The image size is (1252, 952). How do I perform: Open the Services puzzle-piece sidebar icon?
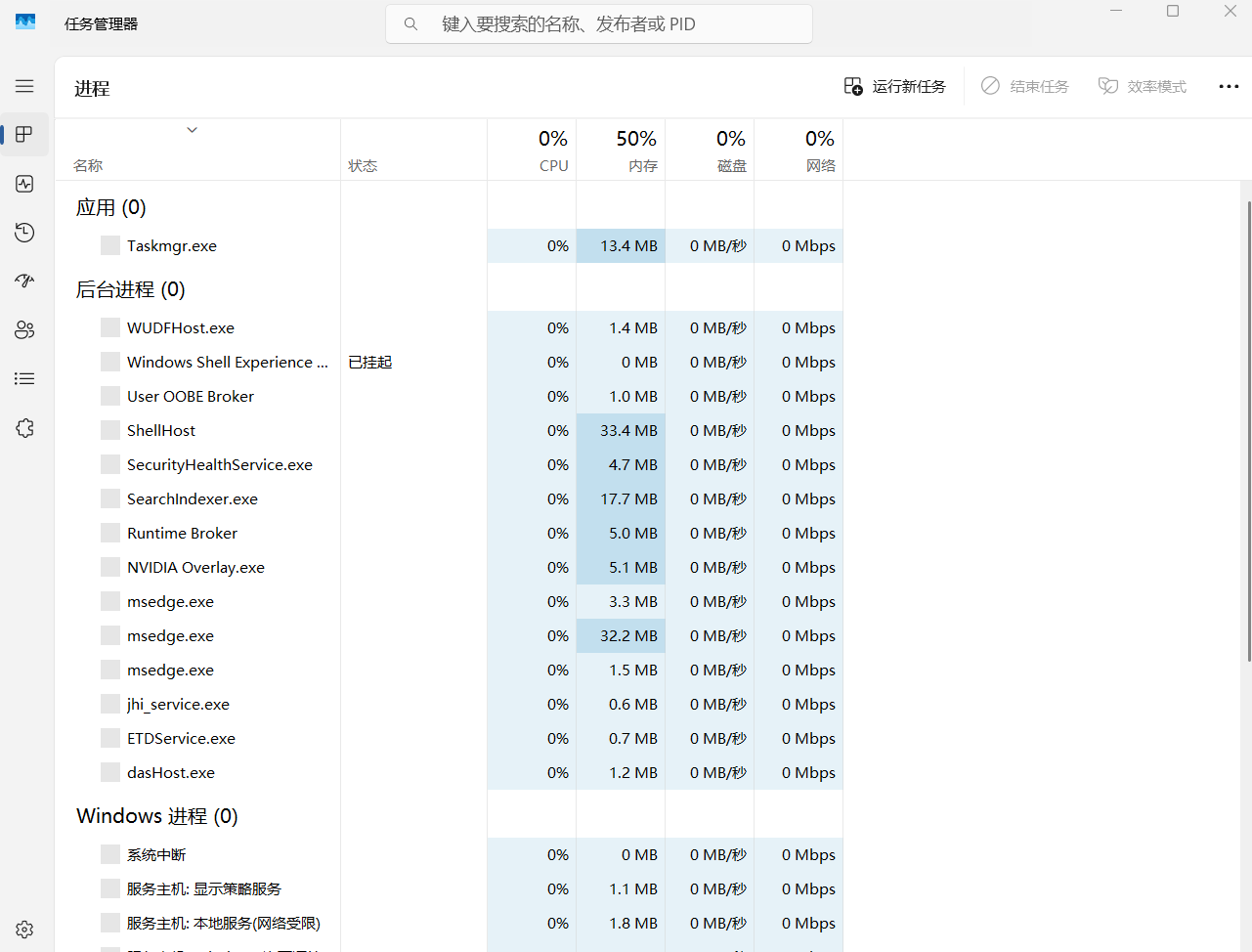[x=24, y=428]
